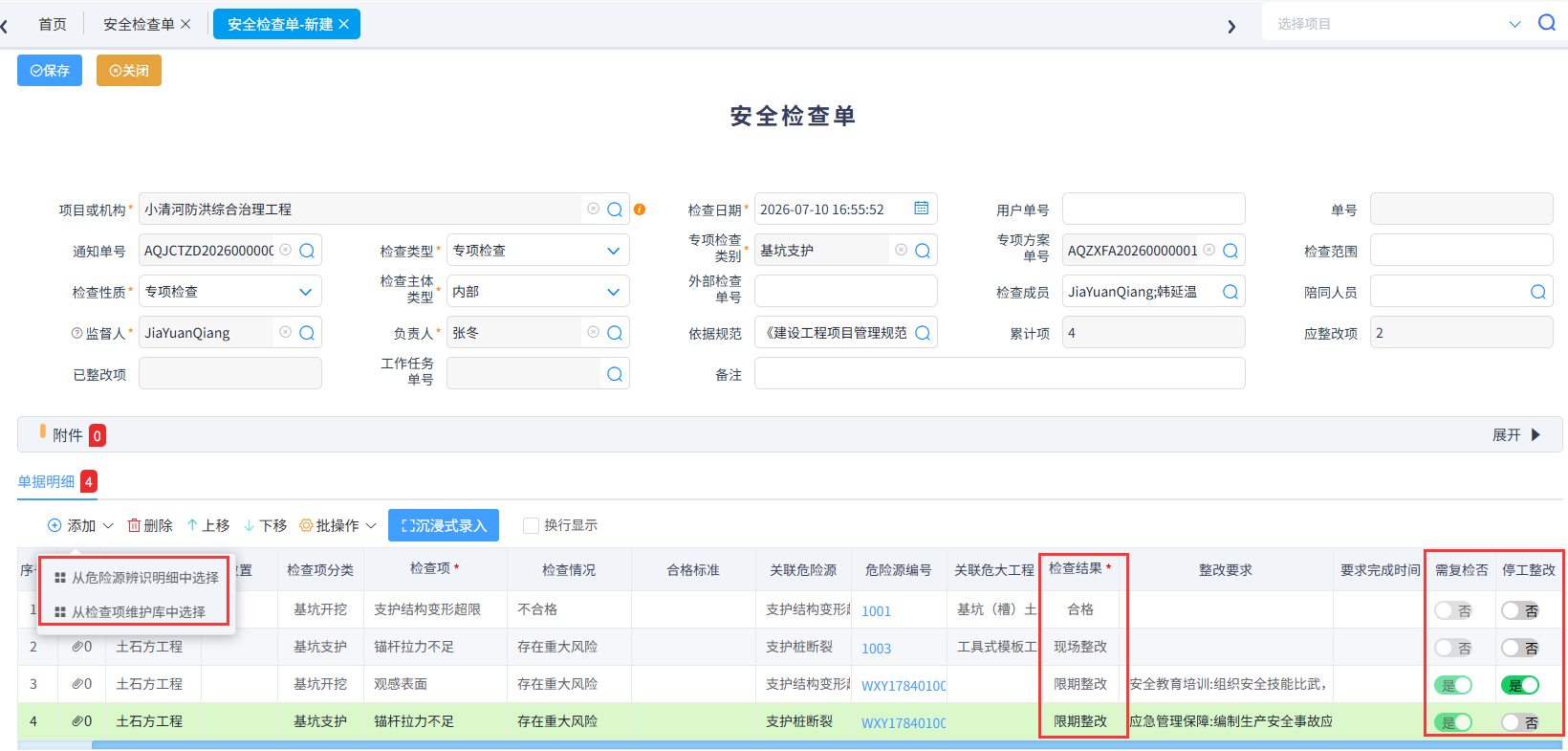Toggle 换行显示 checkbox
This screenshot has height=751, width=1568.
tap(531, 525)
